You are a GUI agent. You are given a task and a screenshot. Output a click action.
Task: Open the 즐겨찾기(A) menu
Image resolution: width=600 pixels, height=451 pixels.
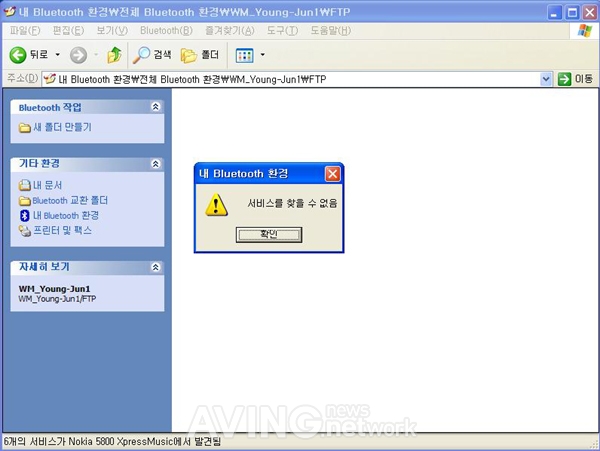point(230,31)
